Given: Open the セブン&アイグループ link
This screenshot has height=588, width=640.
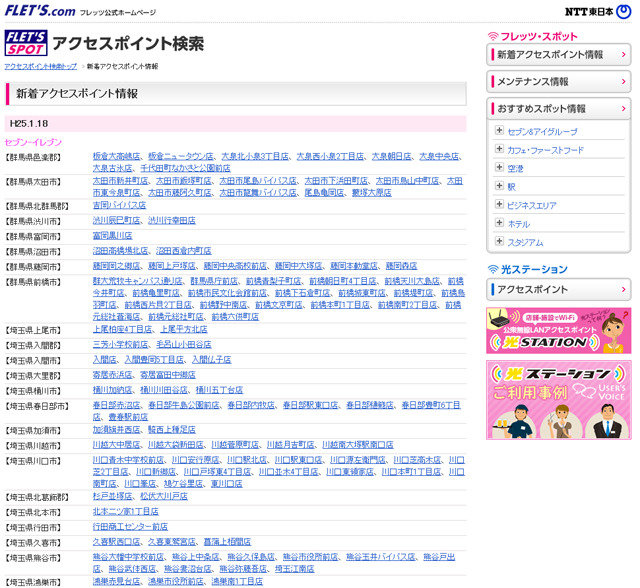Looking at the screenshot, I should [542, 132].
